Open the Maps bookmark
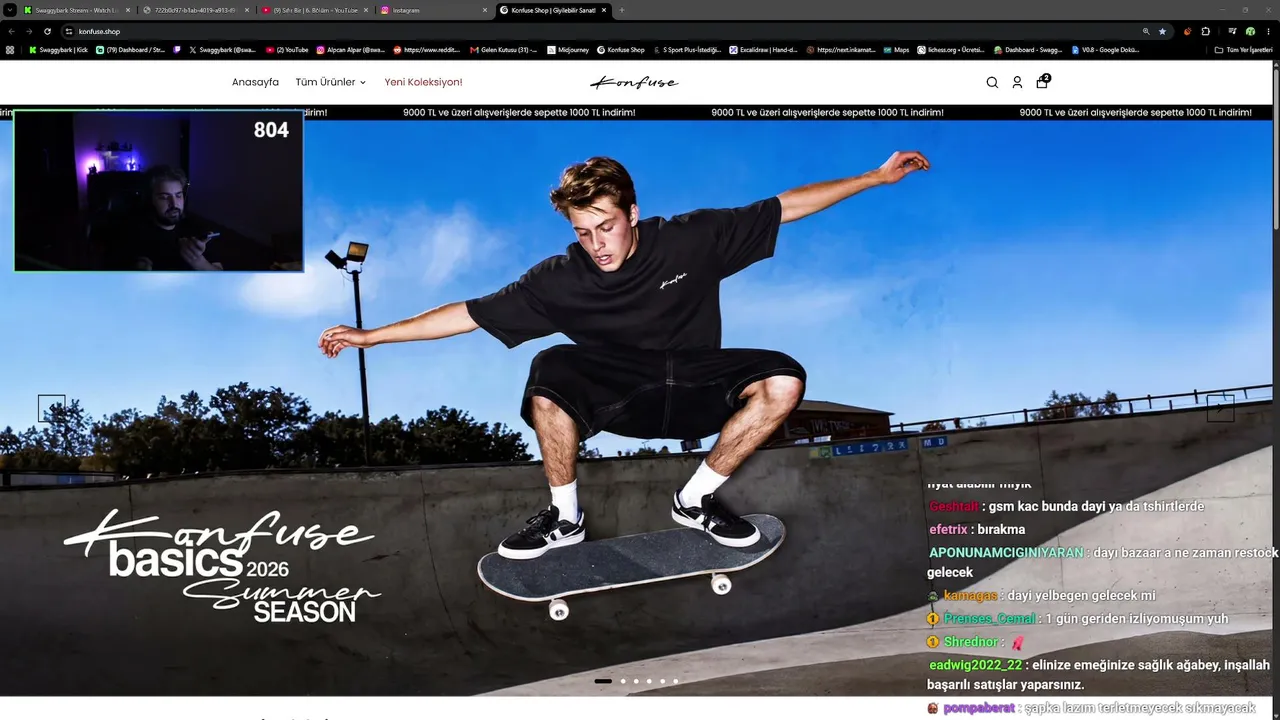Image resolution: width=1280 pixels, height=720 pixels. (x=896, y=49)
